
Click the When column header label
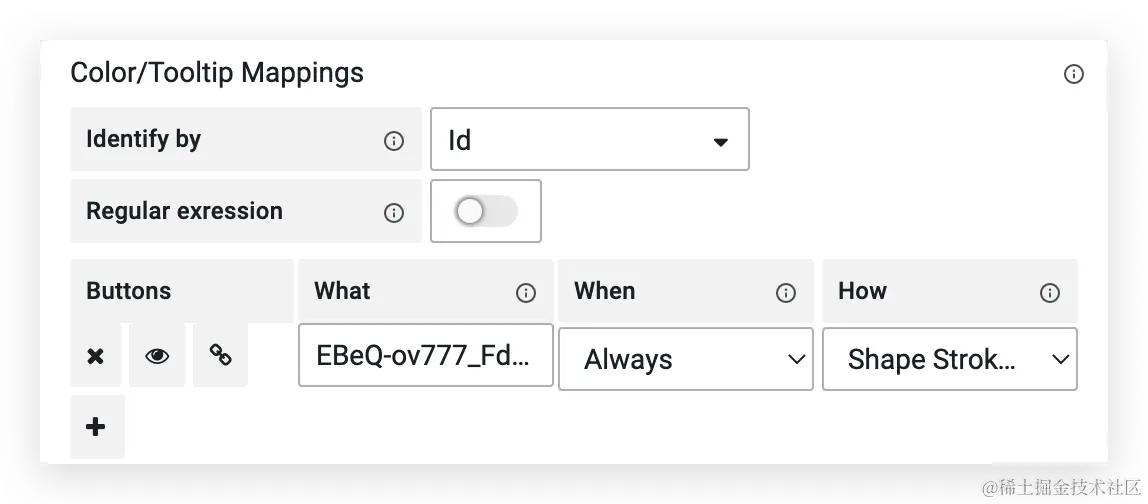tap(604, 291)
